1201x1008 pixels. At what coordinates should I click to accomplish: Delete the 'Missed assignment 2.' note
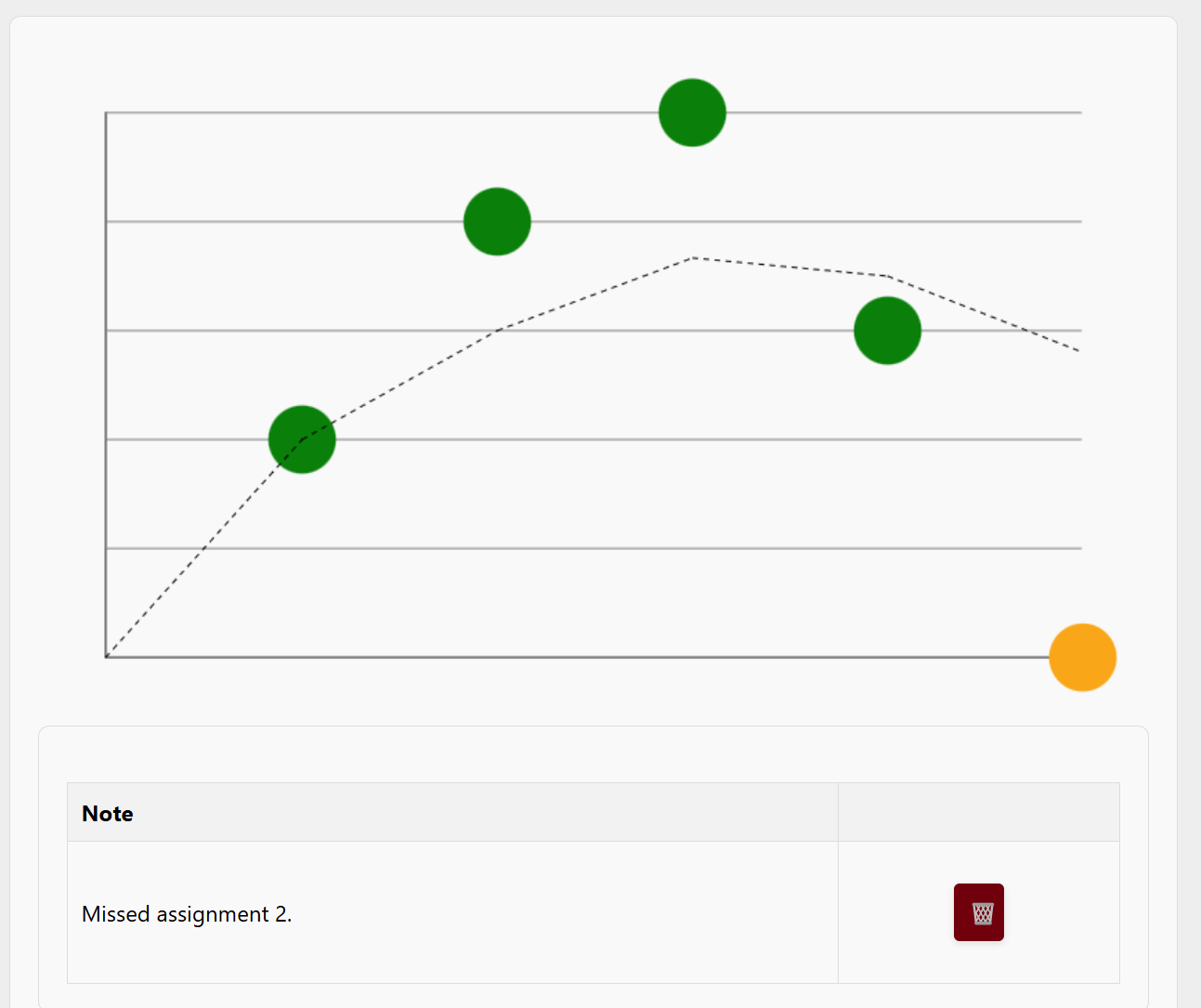978,912
